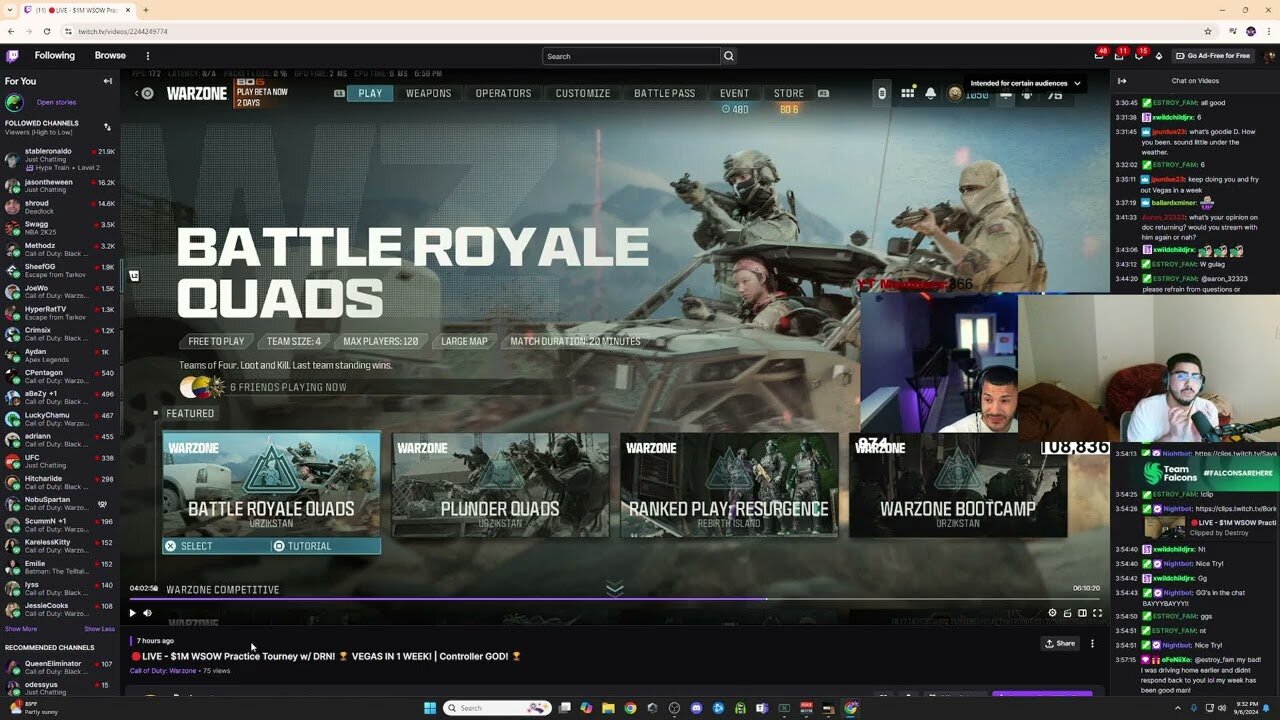
Task: Open the Get Bits diamond icon
Action: click(1159, 56)
